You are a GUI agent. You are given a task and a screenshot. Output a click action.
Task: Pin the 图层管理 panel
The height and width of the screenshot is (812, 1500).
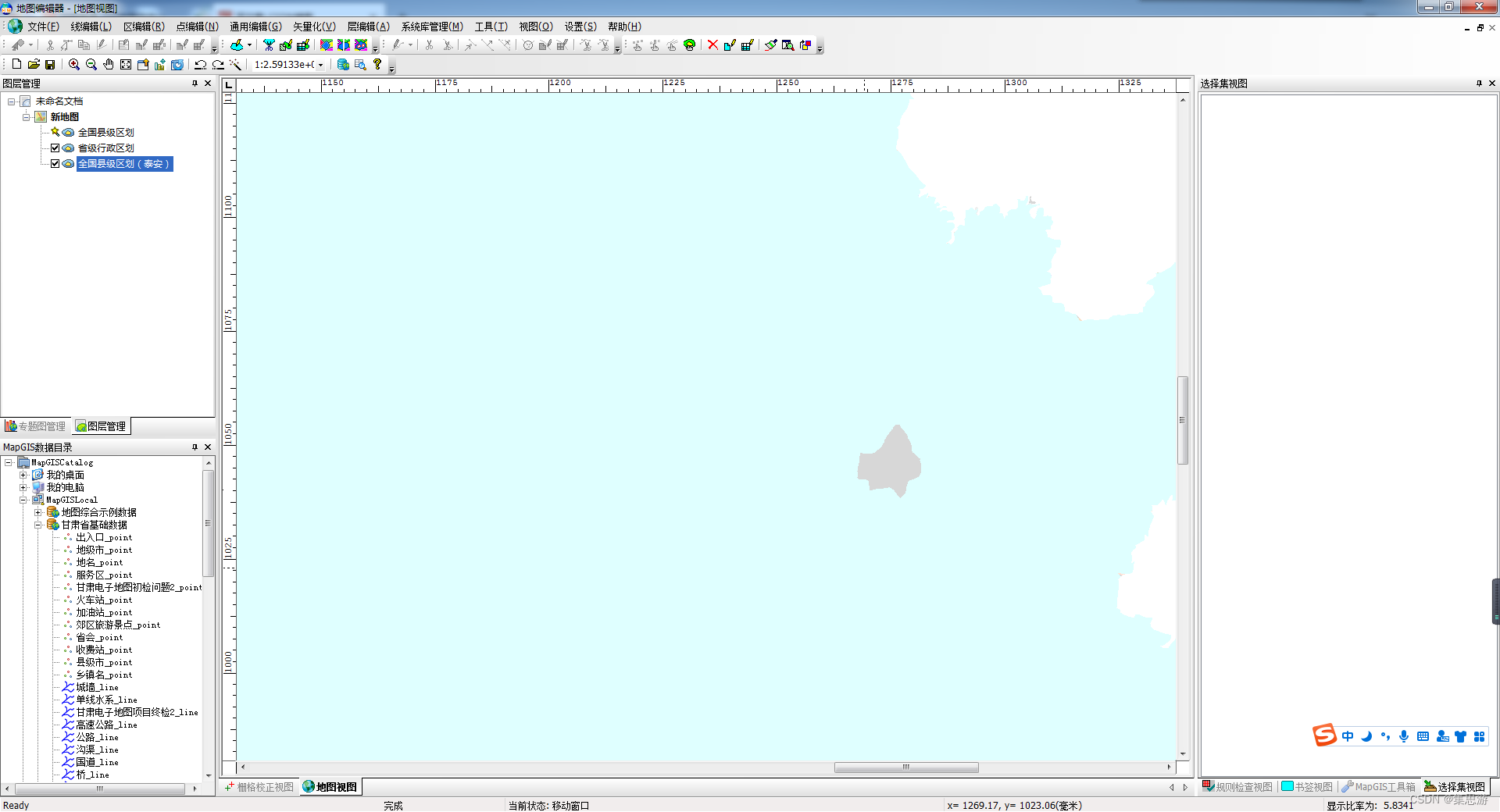pyautogui.click(x=195, y=84)
